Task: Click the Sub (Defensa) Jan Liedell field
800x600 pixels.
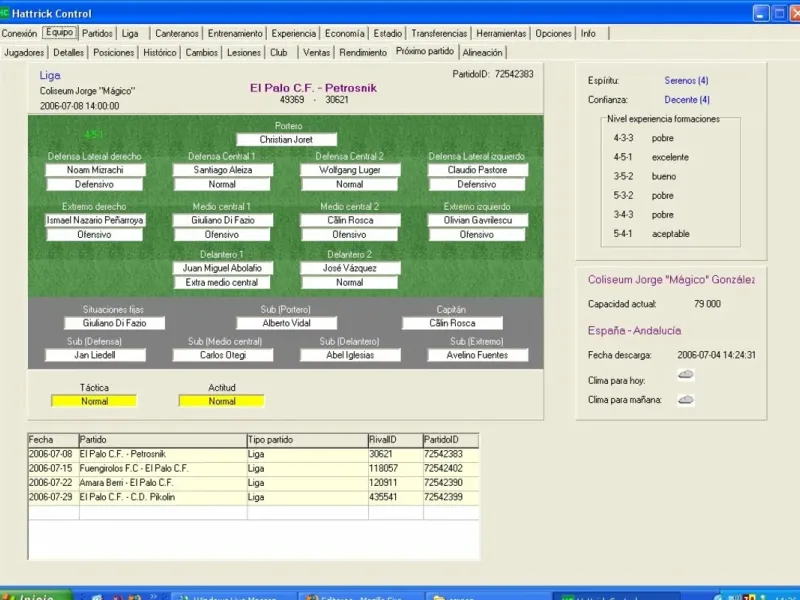Action: tap(95, 355)
